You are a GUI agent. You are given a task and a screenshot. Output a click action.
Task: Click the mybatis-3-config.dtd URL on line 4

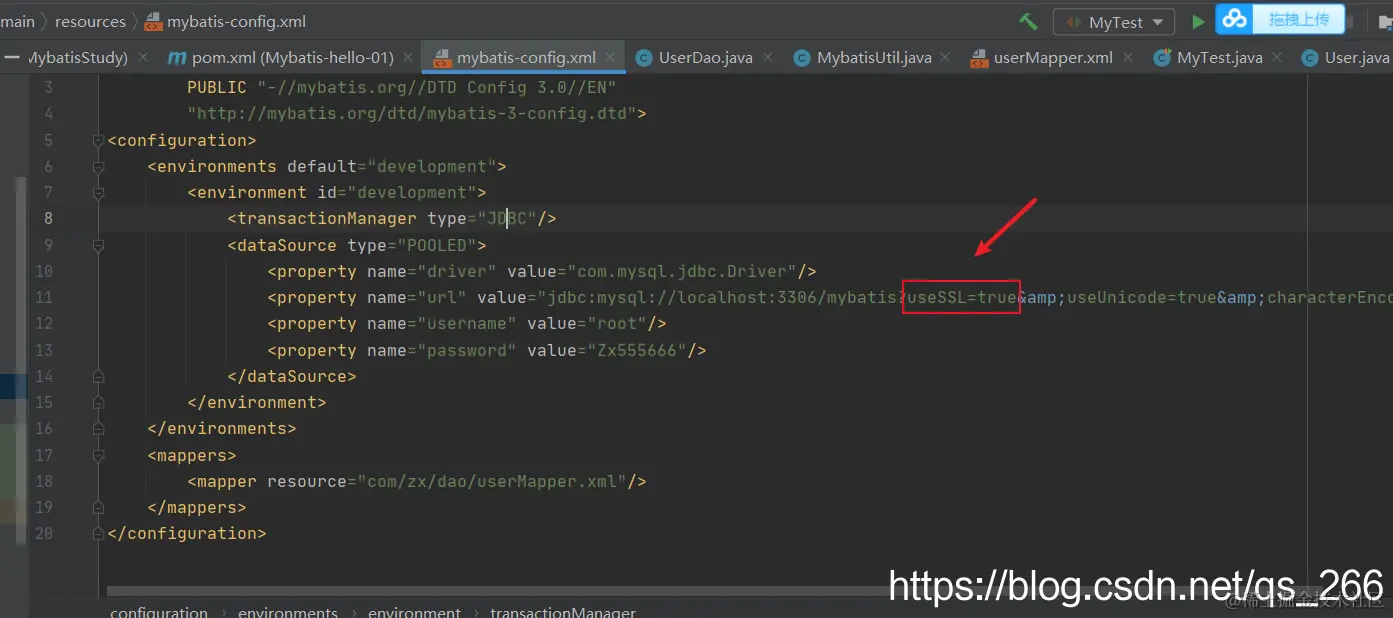pyautogui.click(x=412, y=114)
